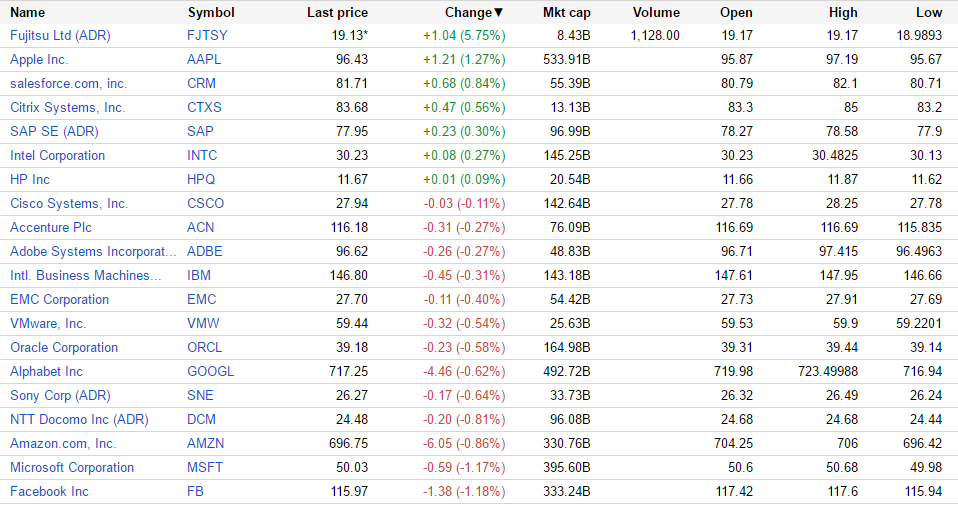Open the Facebook Inc company link
Image resolution: width=958 pixels, height=506 pixels.
coord(49,491)
